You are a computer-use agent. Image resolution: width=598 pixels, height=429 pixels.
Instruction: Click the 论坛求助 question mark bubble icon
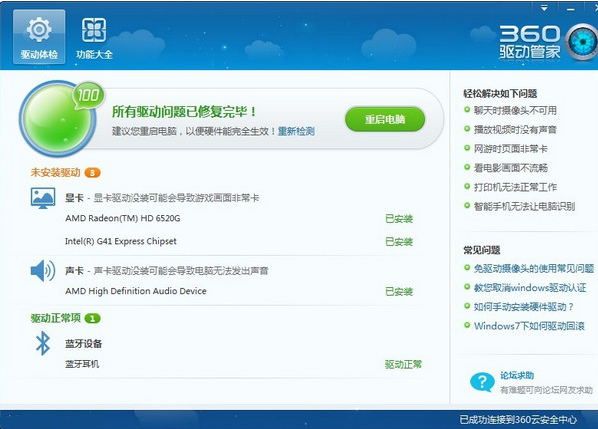click(482, 382)
